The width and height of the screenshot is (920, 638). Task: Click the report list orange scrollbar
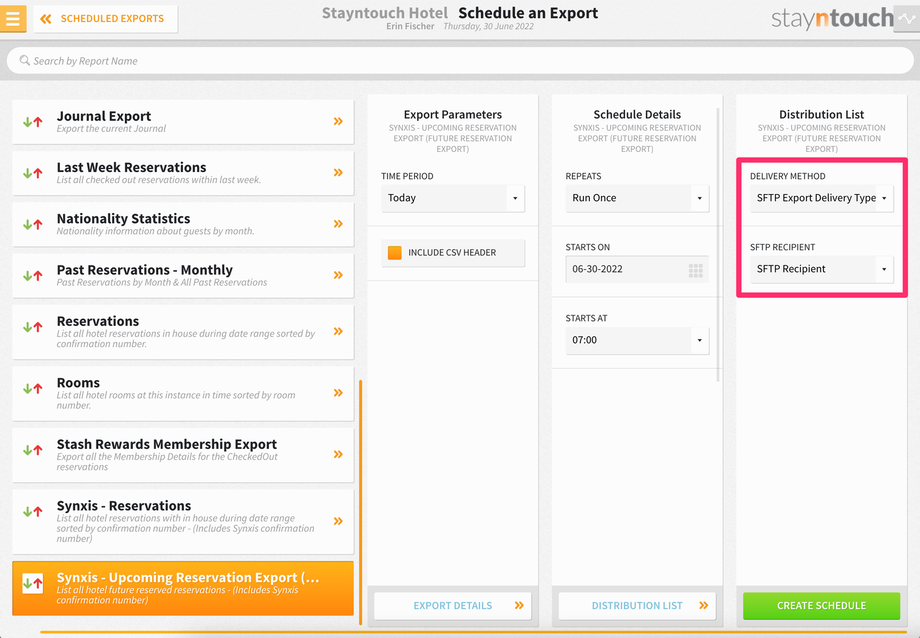point(360,502)
